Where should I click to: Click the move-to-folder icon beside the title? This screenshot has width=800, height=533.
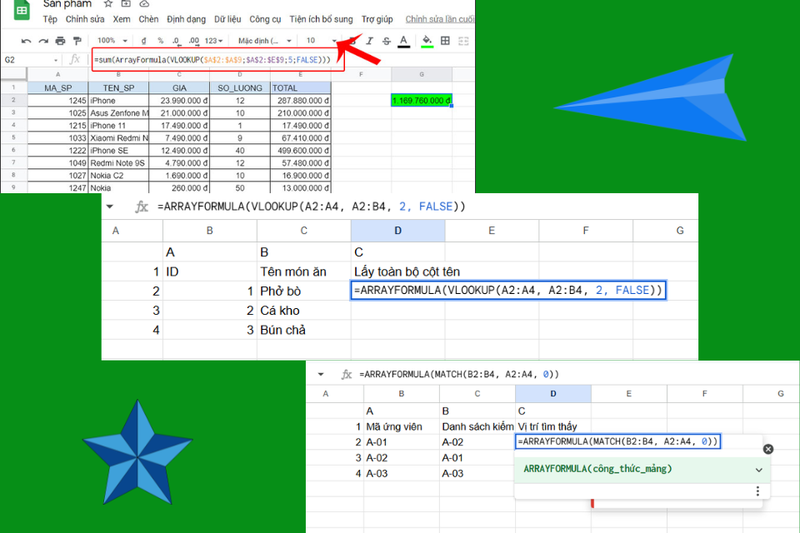[x=126, y=4]
